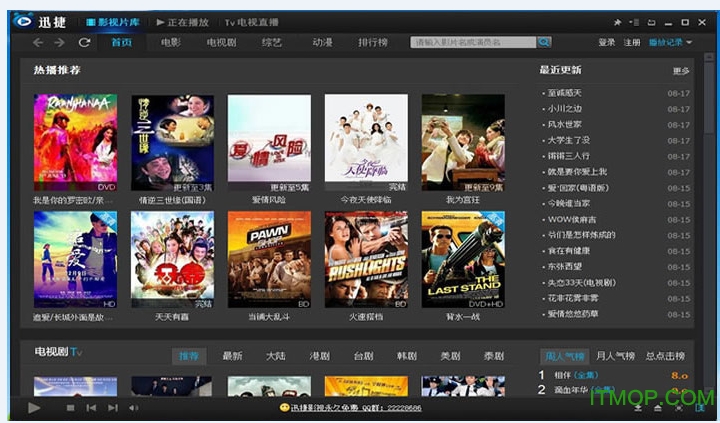Open 大学生了没 in recent updates

click(568, 140)
